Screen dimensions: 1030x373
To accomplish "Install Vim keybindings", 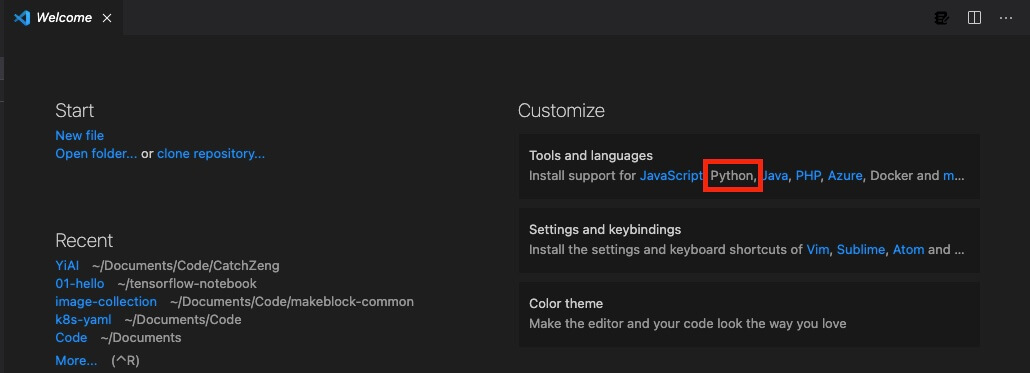I will pyautogui.click(x=817, y=250).
